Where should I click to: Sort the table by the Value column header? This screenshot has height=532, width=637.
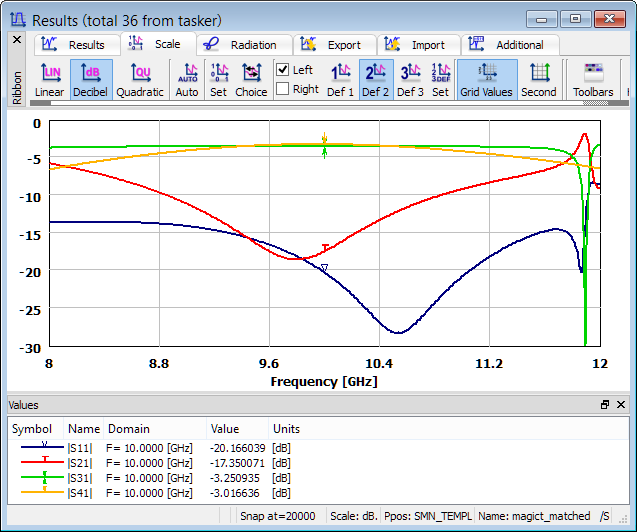(x=225, y=429)
